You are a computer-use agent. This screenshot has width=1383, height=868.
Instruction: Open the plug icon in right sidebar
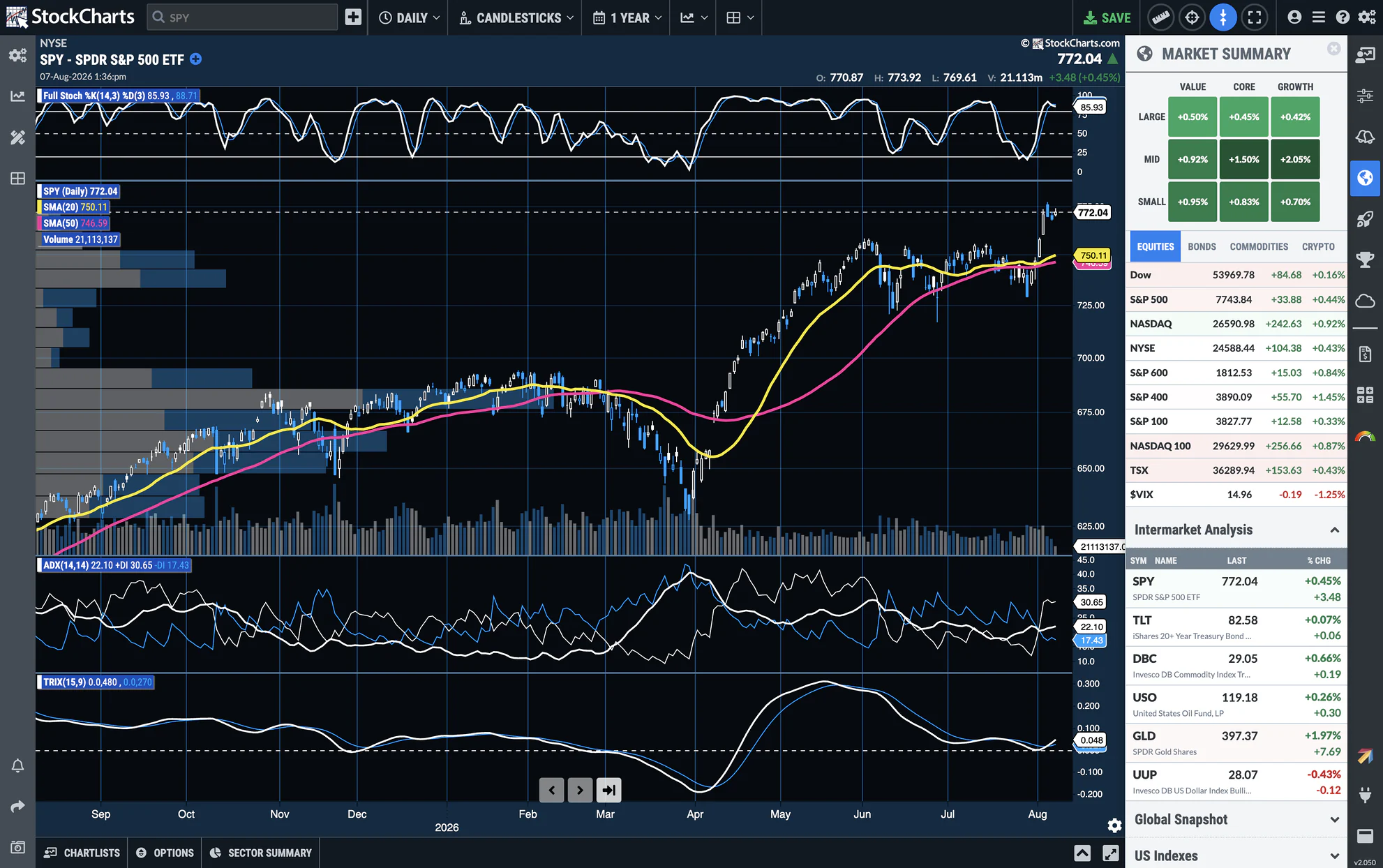click(1365, 794)
